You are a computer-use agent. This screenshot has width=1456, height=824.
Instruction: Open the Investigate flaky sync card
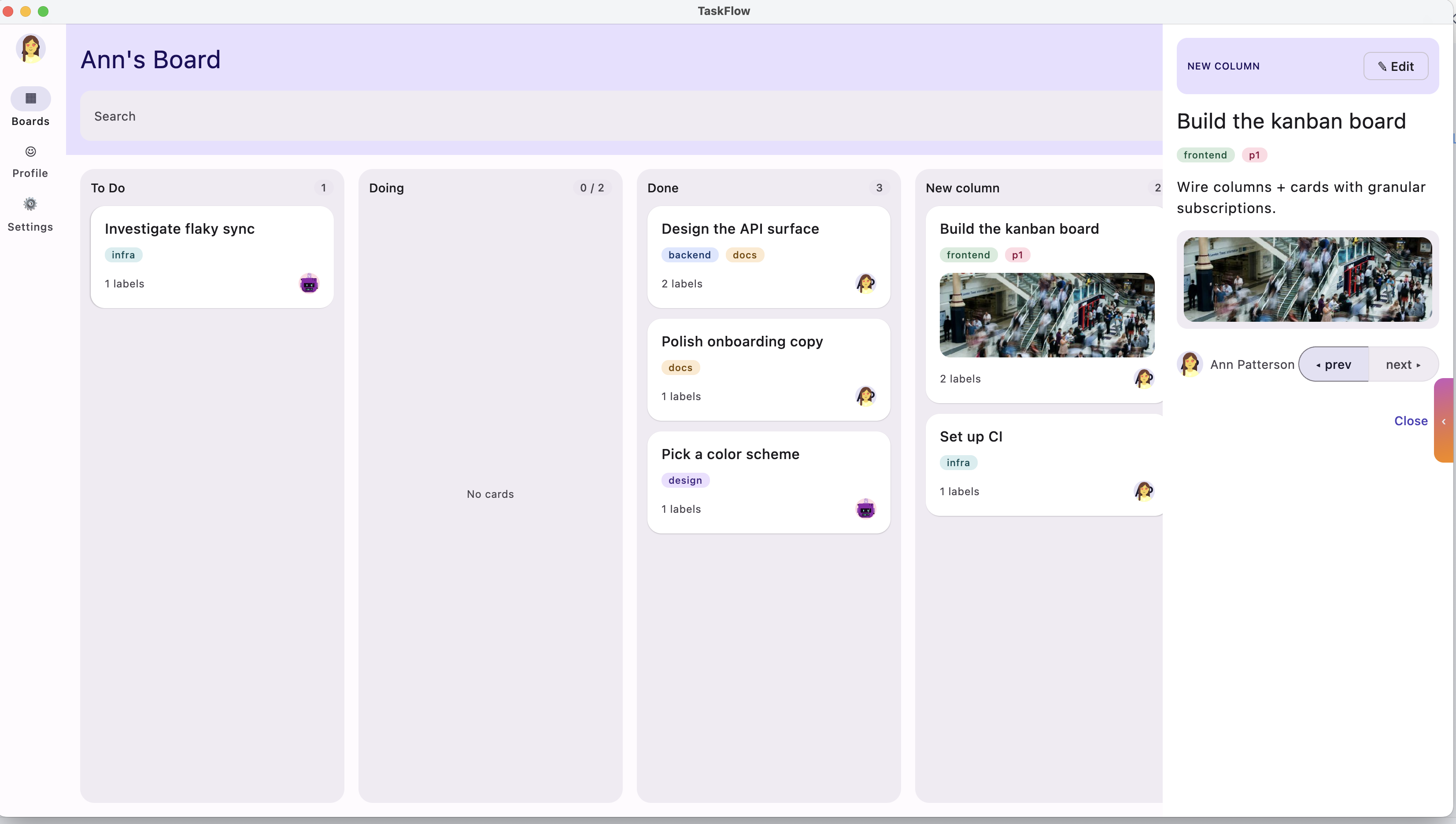[212, 257]
